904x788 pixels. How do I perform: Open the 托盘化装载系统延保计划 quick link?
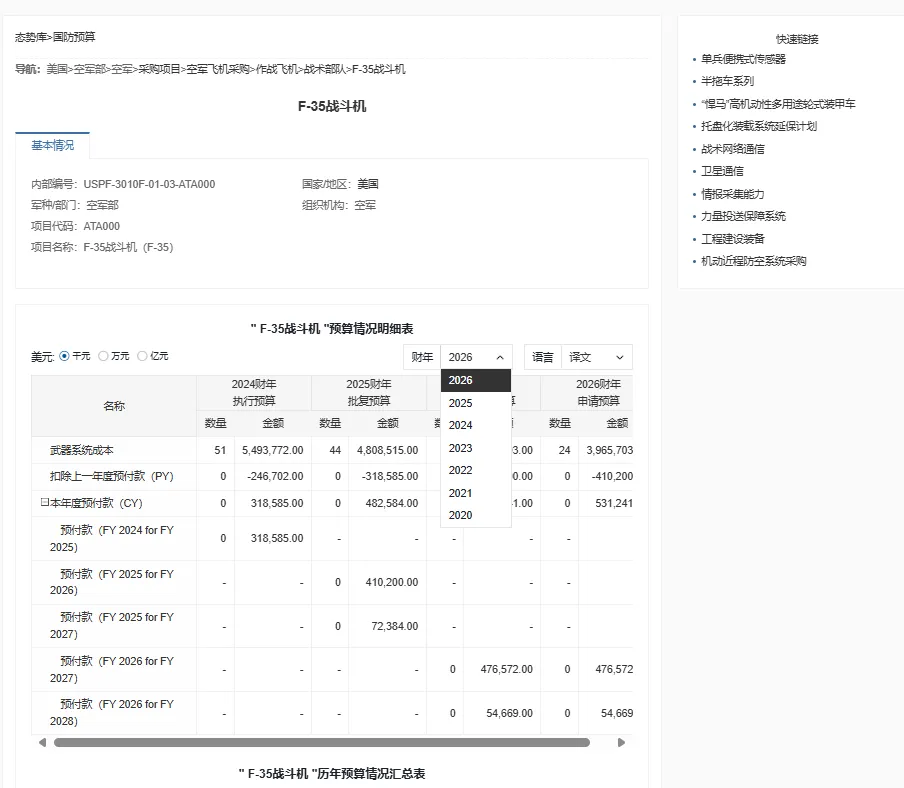coord(759,126)
